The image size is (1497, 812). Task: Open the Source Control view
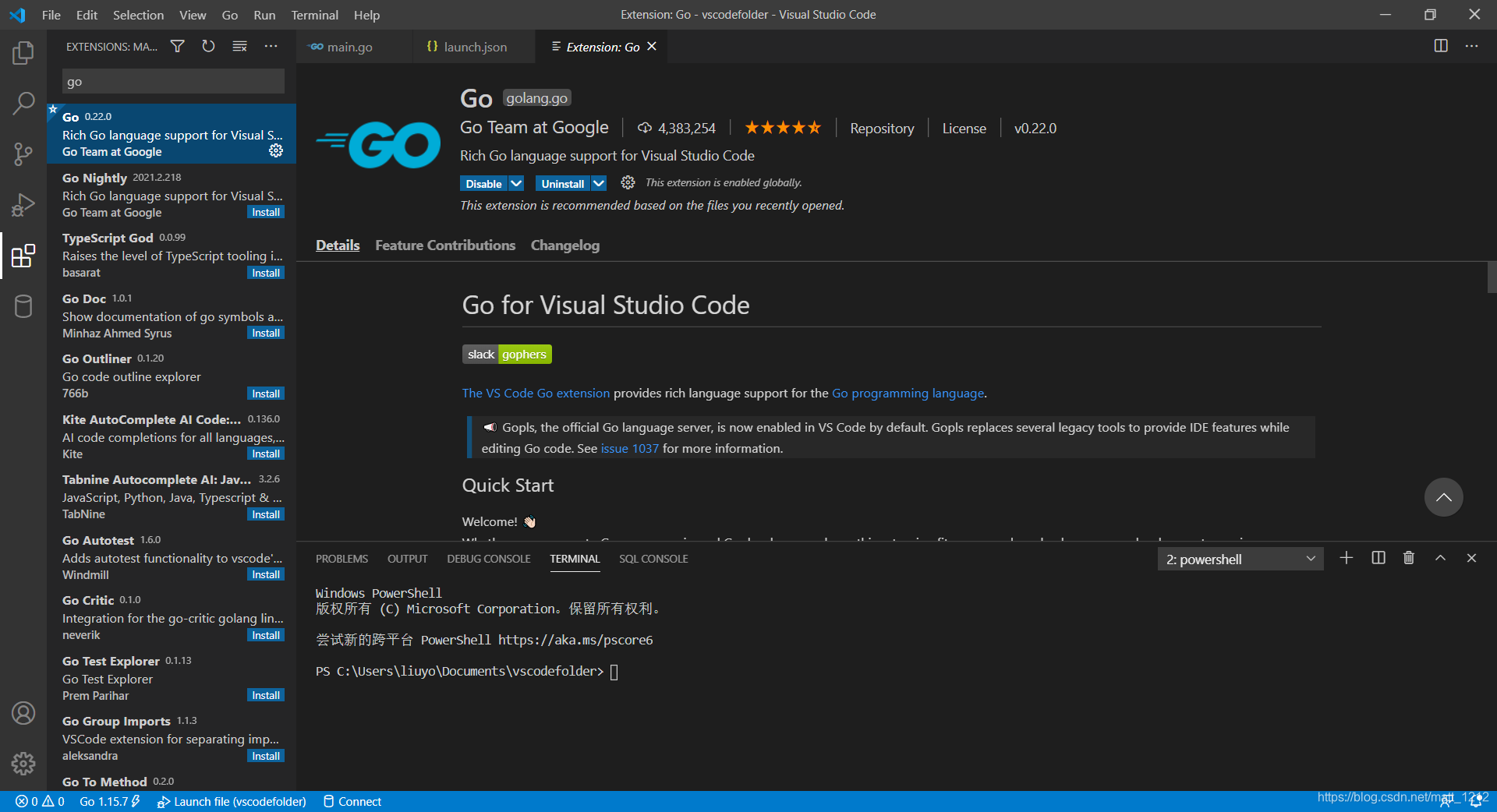(23, 154)
